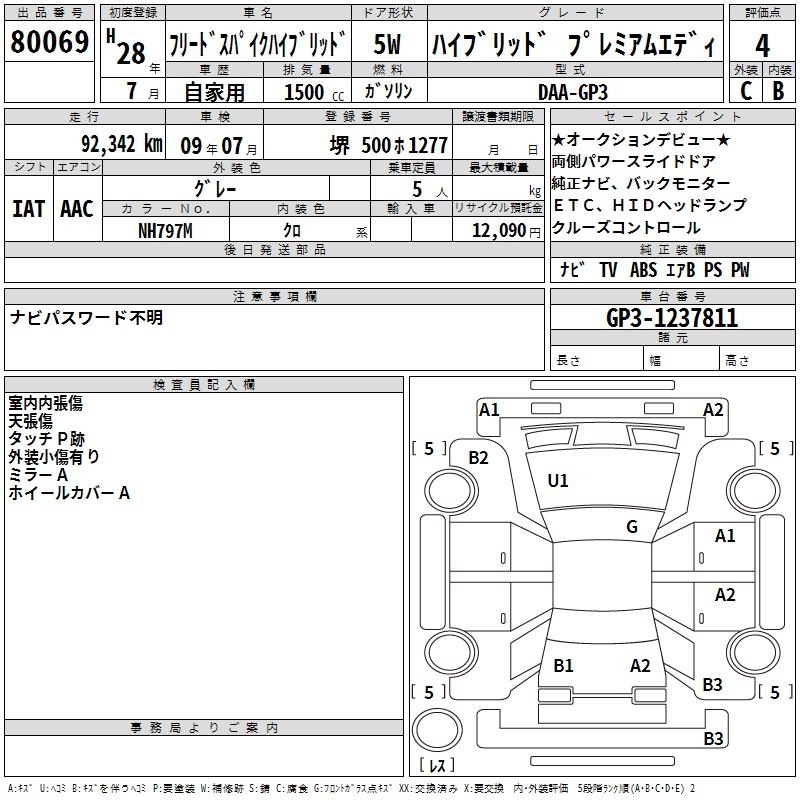Screen dimensions: 800x800
Task: Select the overall grade score 4
Action: coord(762,45)
